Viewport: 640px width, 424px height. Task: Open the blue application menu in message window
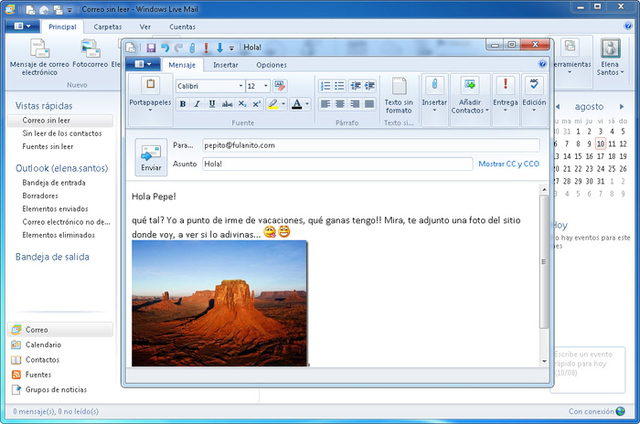pyautogui.click(x=142, y=64)
